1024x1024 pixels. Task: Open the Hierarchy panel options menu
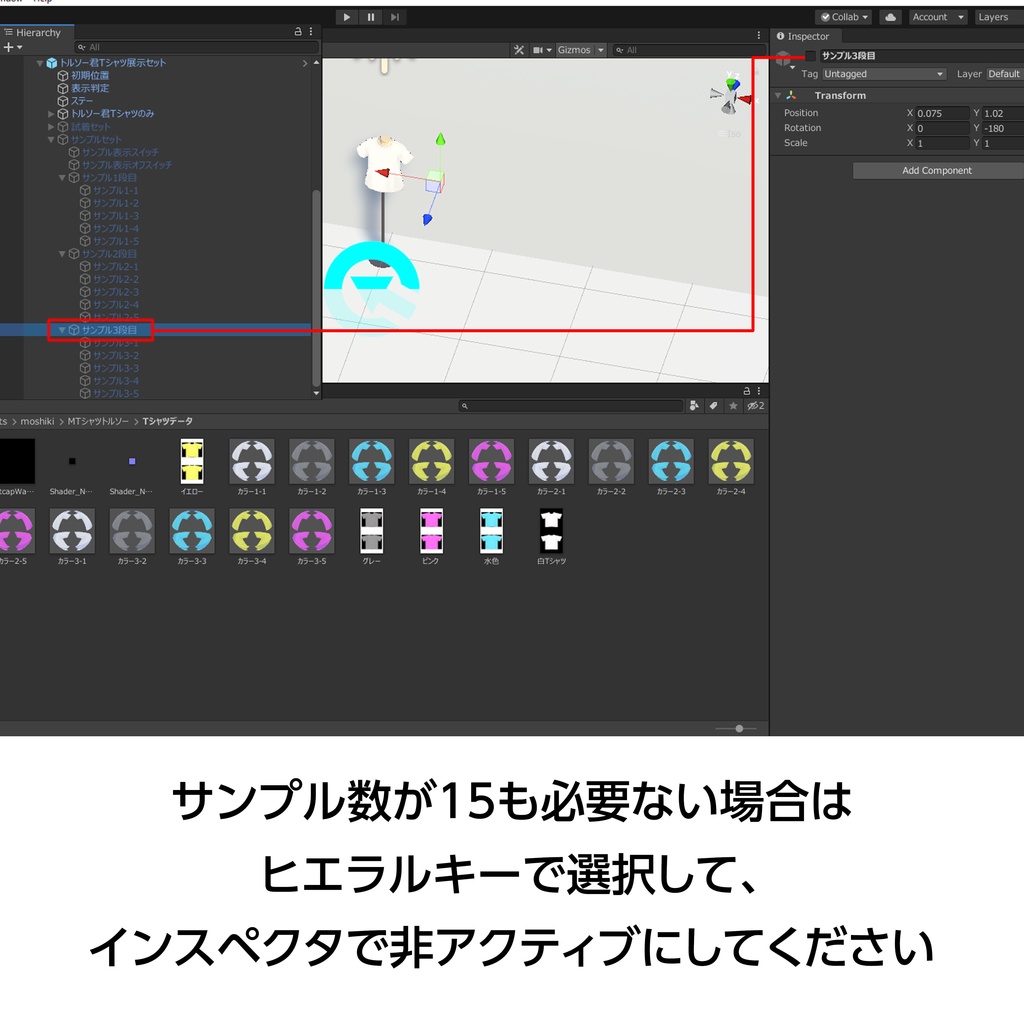[x=311, y=31]
